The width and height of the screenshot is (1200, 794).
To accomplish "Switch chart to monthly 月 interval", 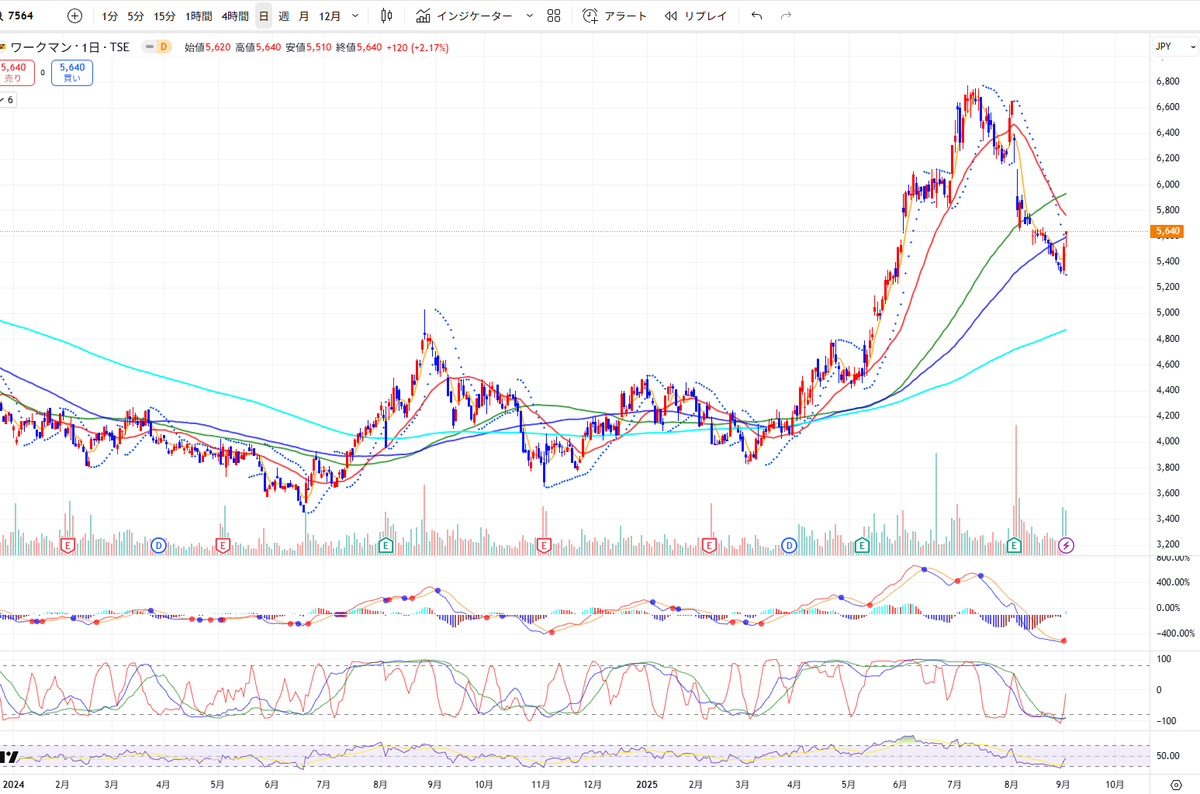I will (304, 16).
